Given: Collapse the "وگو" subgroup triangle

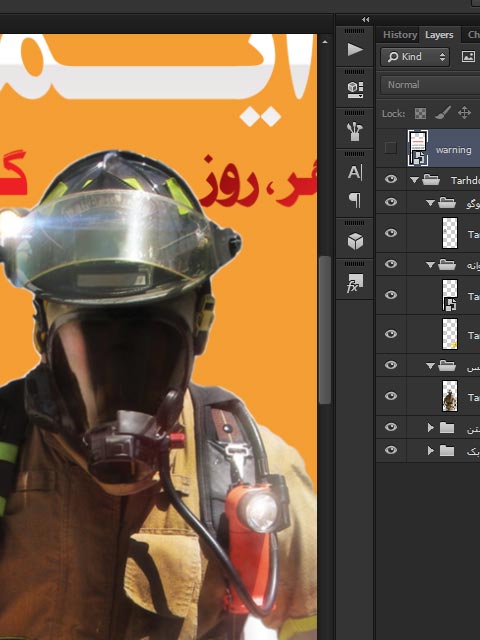Looking at the screenshot, I should click(x=430, y=203).
